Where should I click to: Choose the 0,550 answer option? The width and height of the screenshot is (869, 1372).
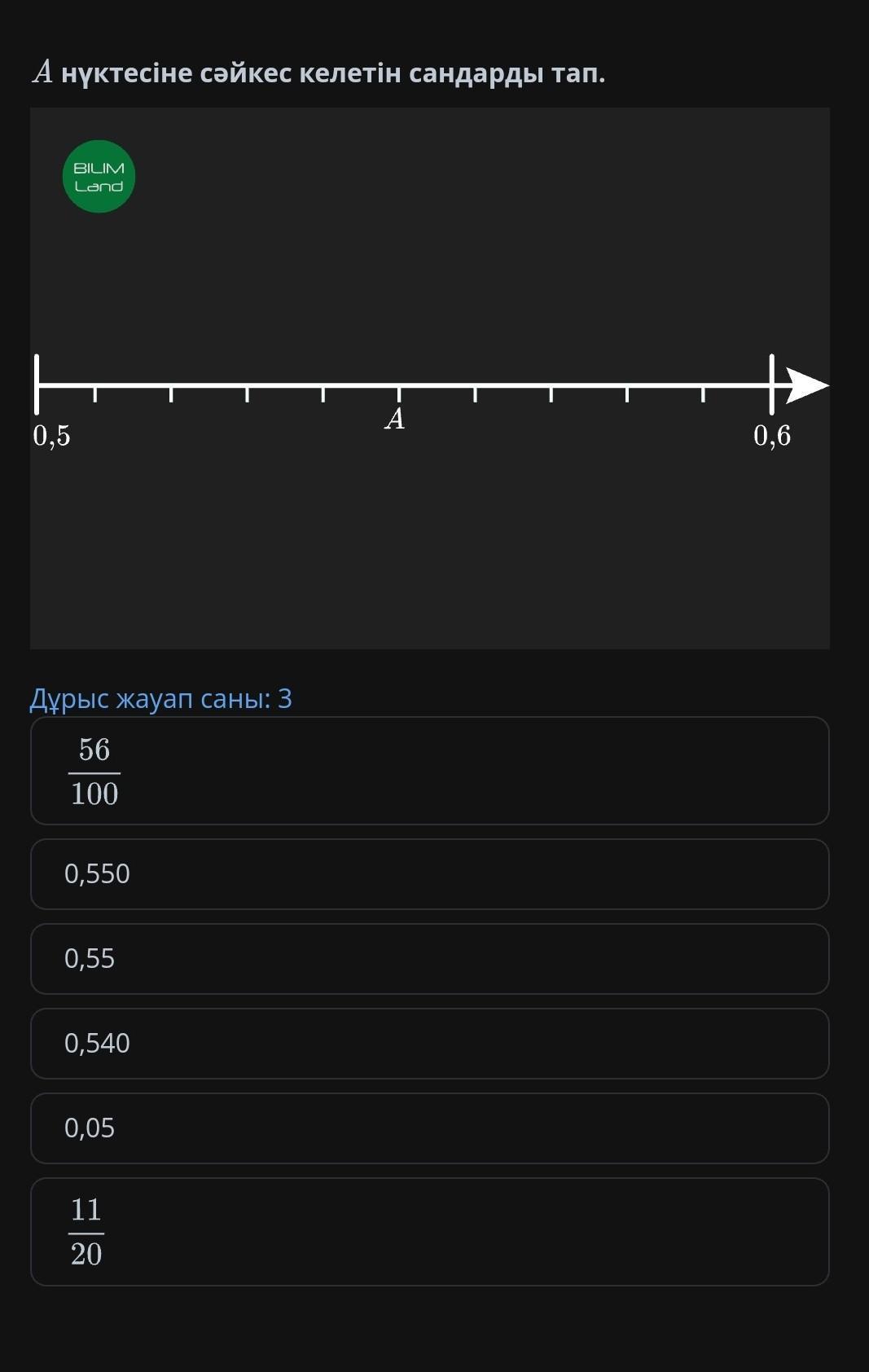point(429,874)
